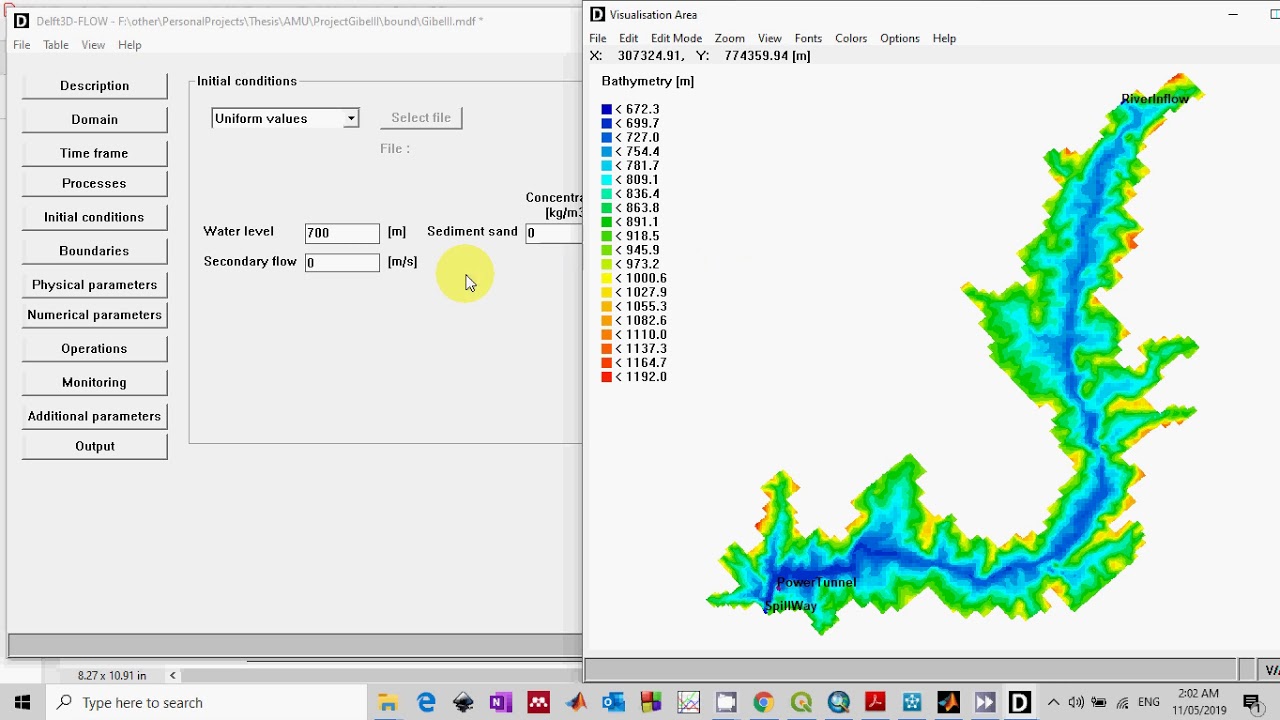
Task: Click the Sediment sand concentration field
Action: tap(554, 233)
